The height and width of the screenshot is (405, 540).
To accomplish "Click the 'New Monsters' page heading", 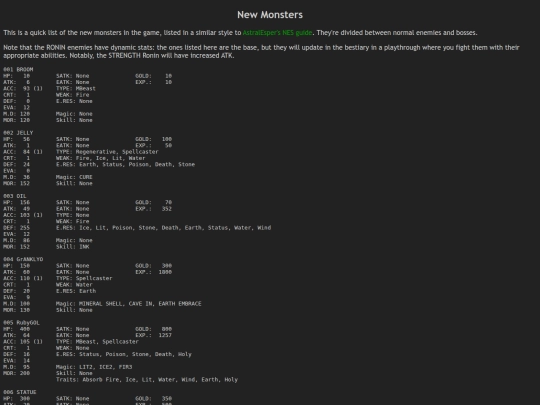I will [x=270, y=15].
